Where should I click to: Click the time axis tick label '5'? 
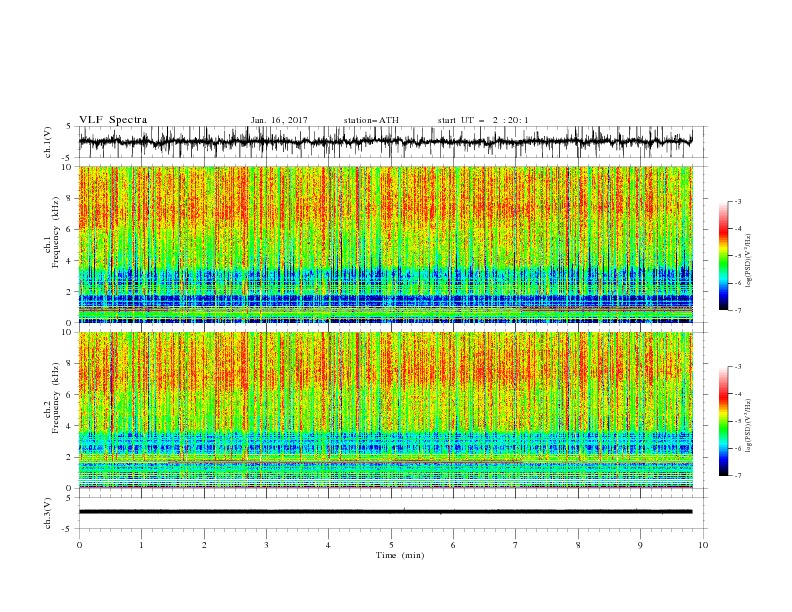pos(391,545)
